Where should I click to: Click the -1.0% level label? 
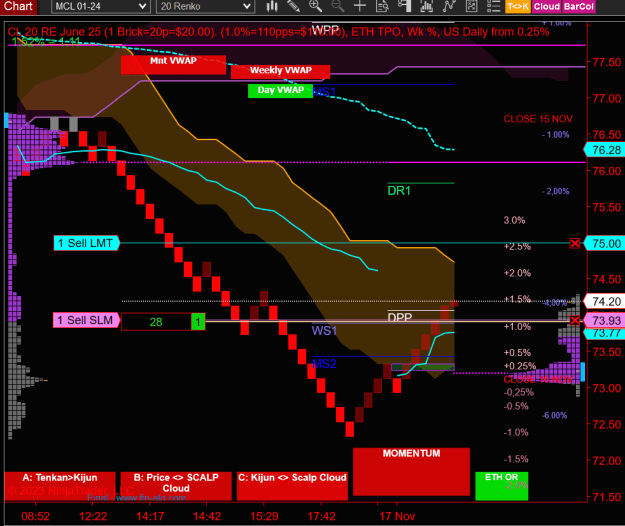tap(516, 432)
